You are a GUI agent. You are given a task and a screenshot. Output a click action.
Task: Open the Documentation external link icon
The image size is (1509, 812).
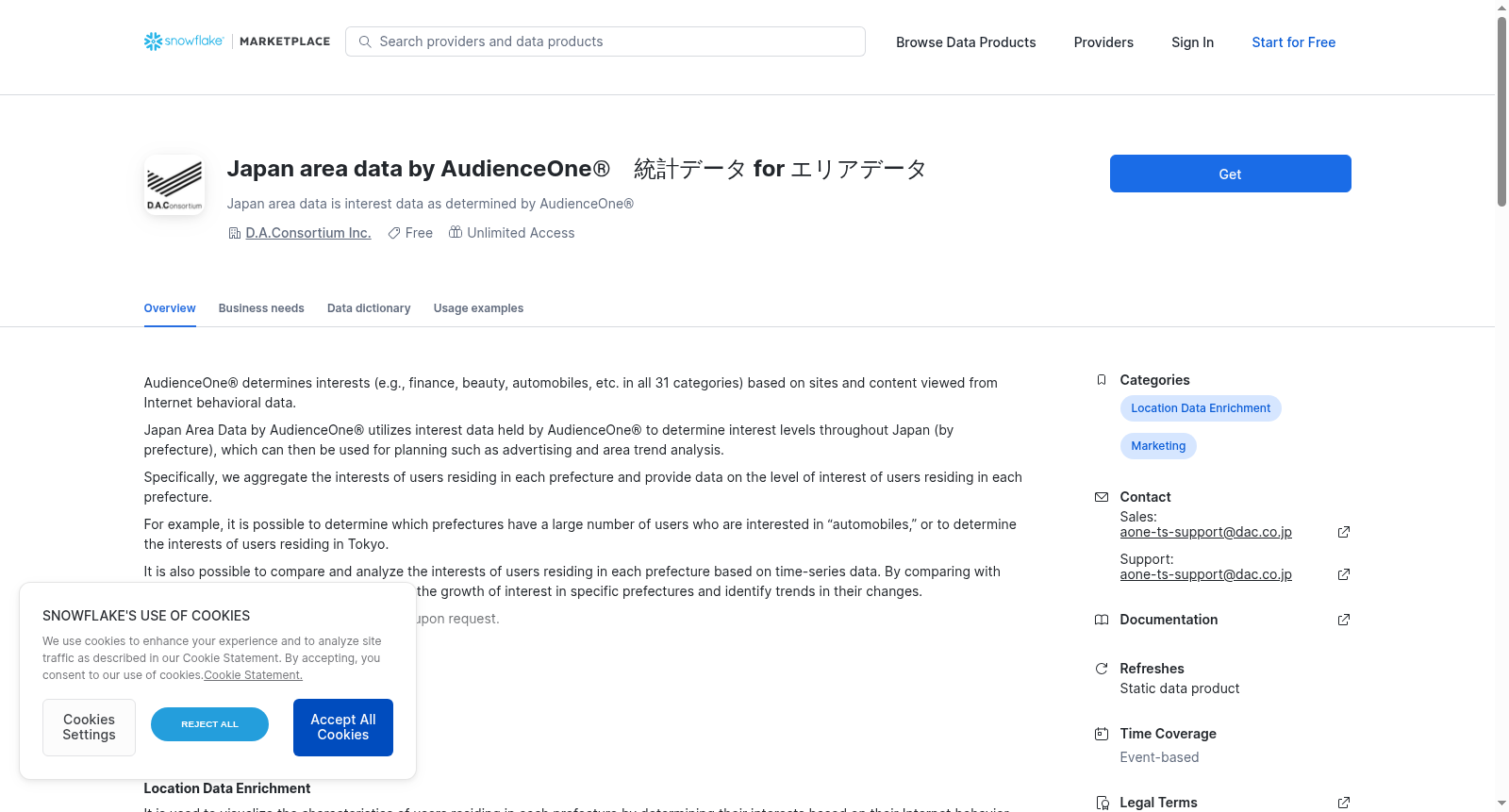1344,620
